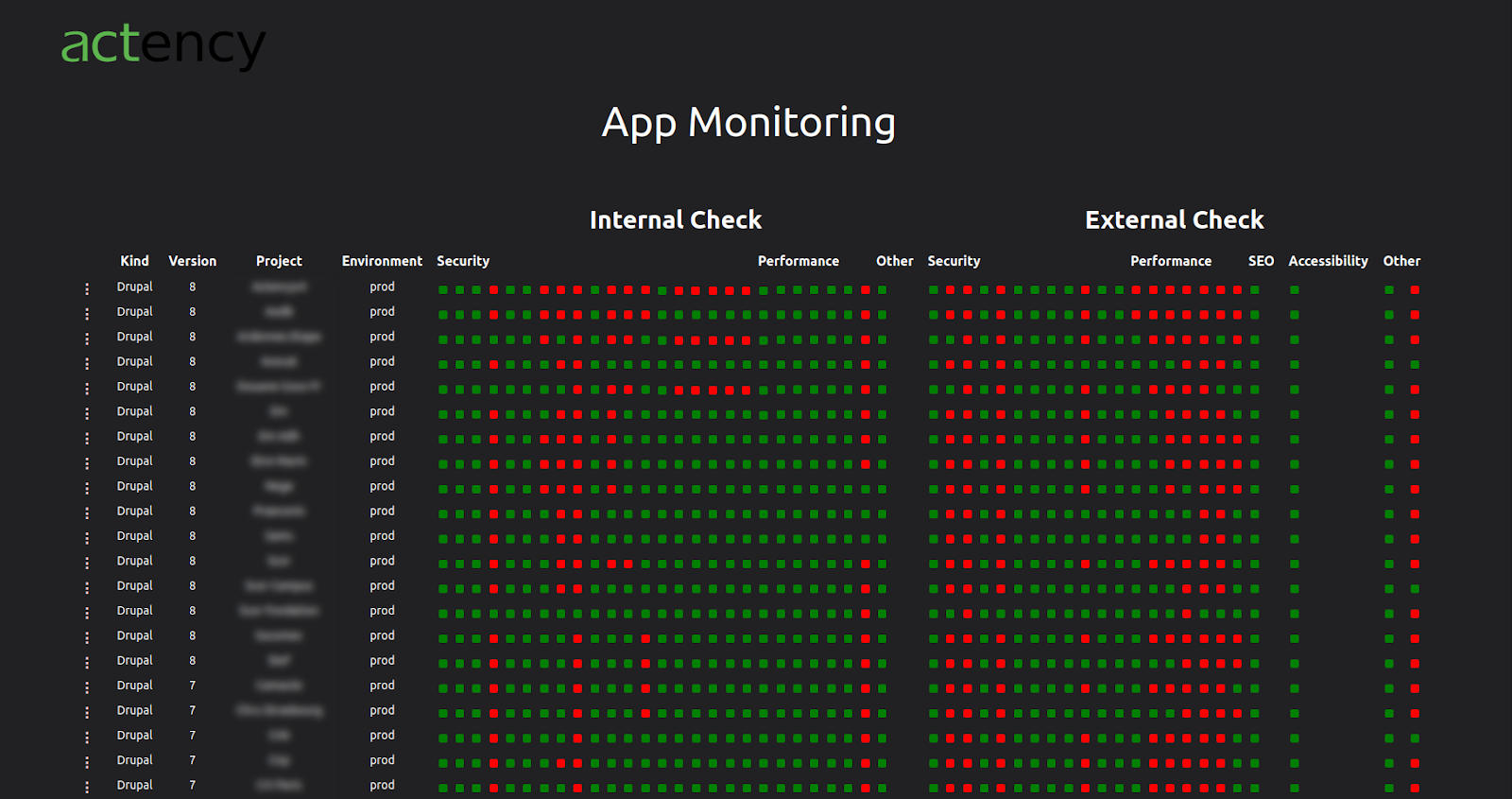This screenshot has height=799, width=1512.
Task: Click the Drupal kind cell in the first row
Action: click(x=134, y=287)
